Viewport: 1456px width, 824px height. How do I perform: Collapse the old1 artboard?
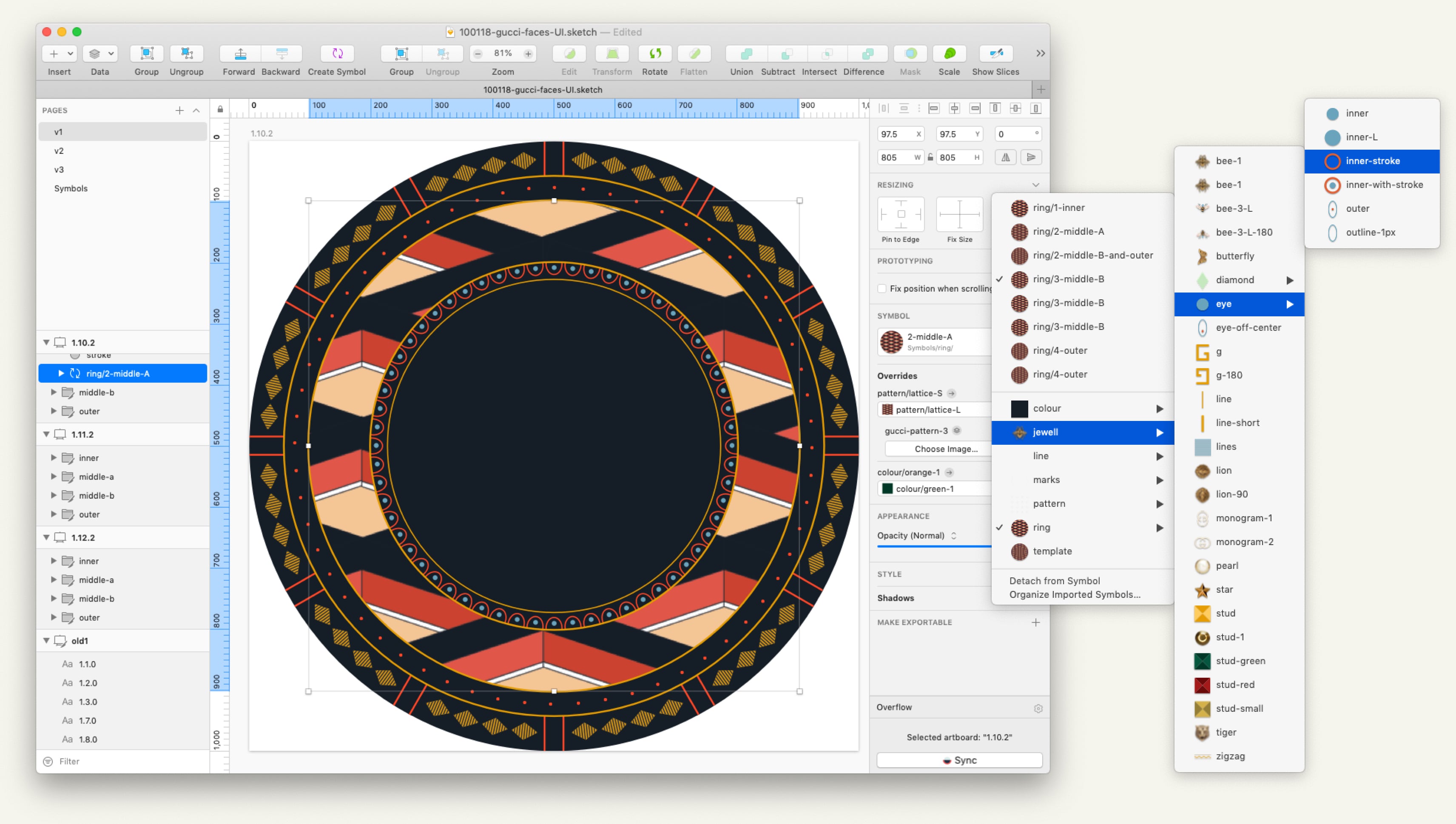(x=46, y=641)
